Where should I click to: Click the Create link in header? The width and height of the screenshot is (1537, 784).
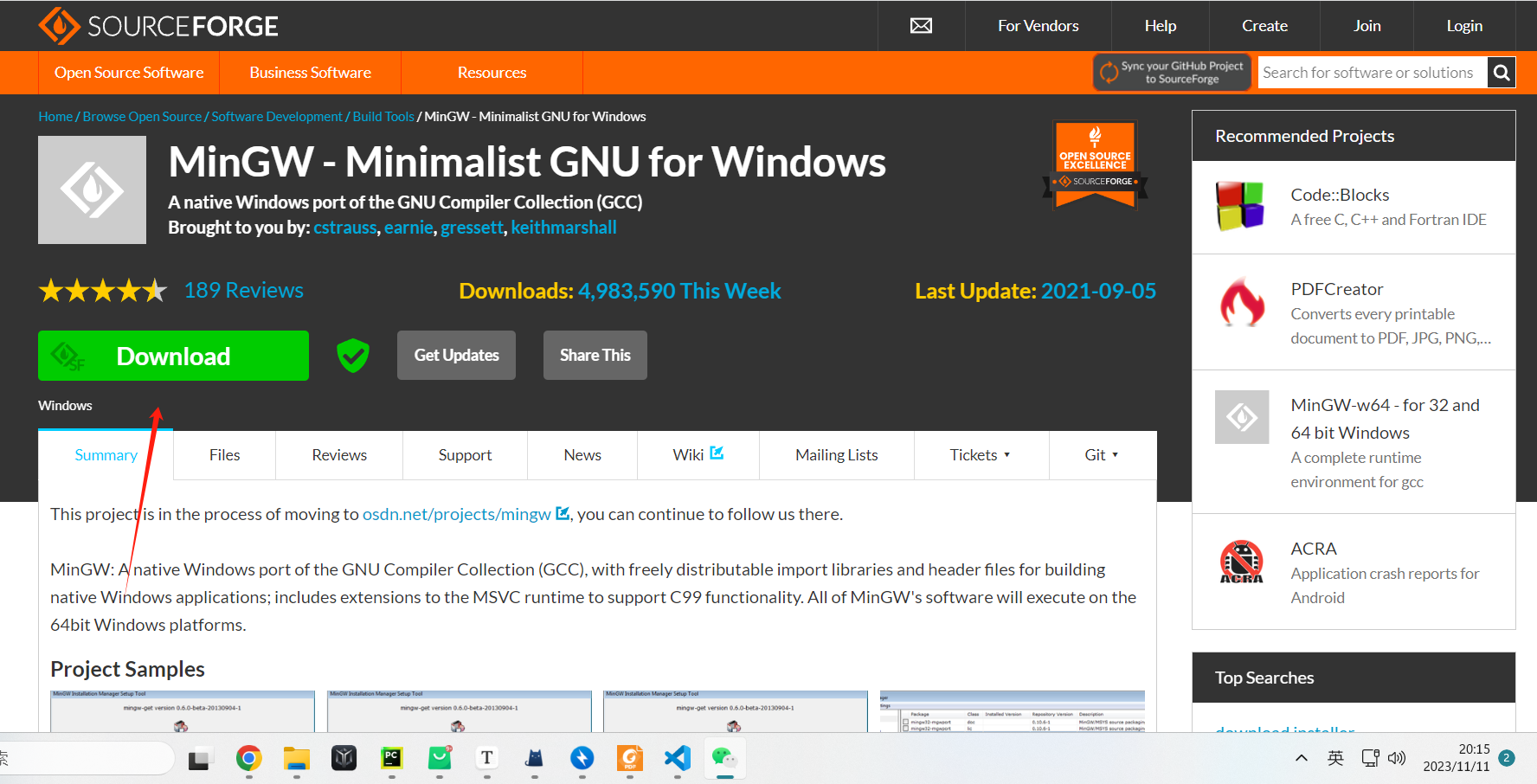coord(1264,26)
